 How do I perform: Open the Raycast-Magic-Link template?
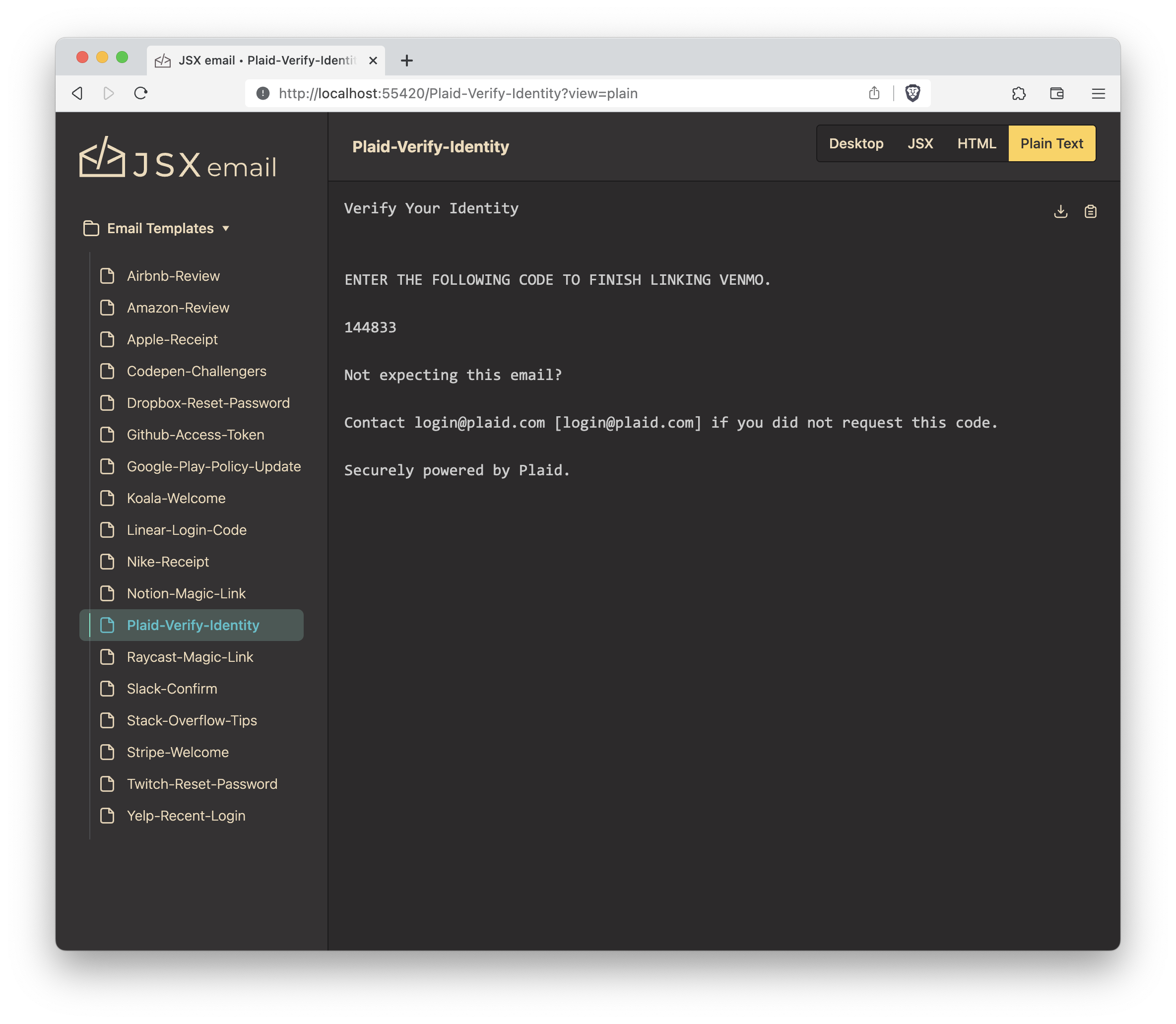tap(191, 657)
